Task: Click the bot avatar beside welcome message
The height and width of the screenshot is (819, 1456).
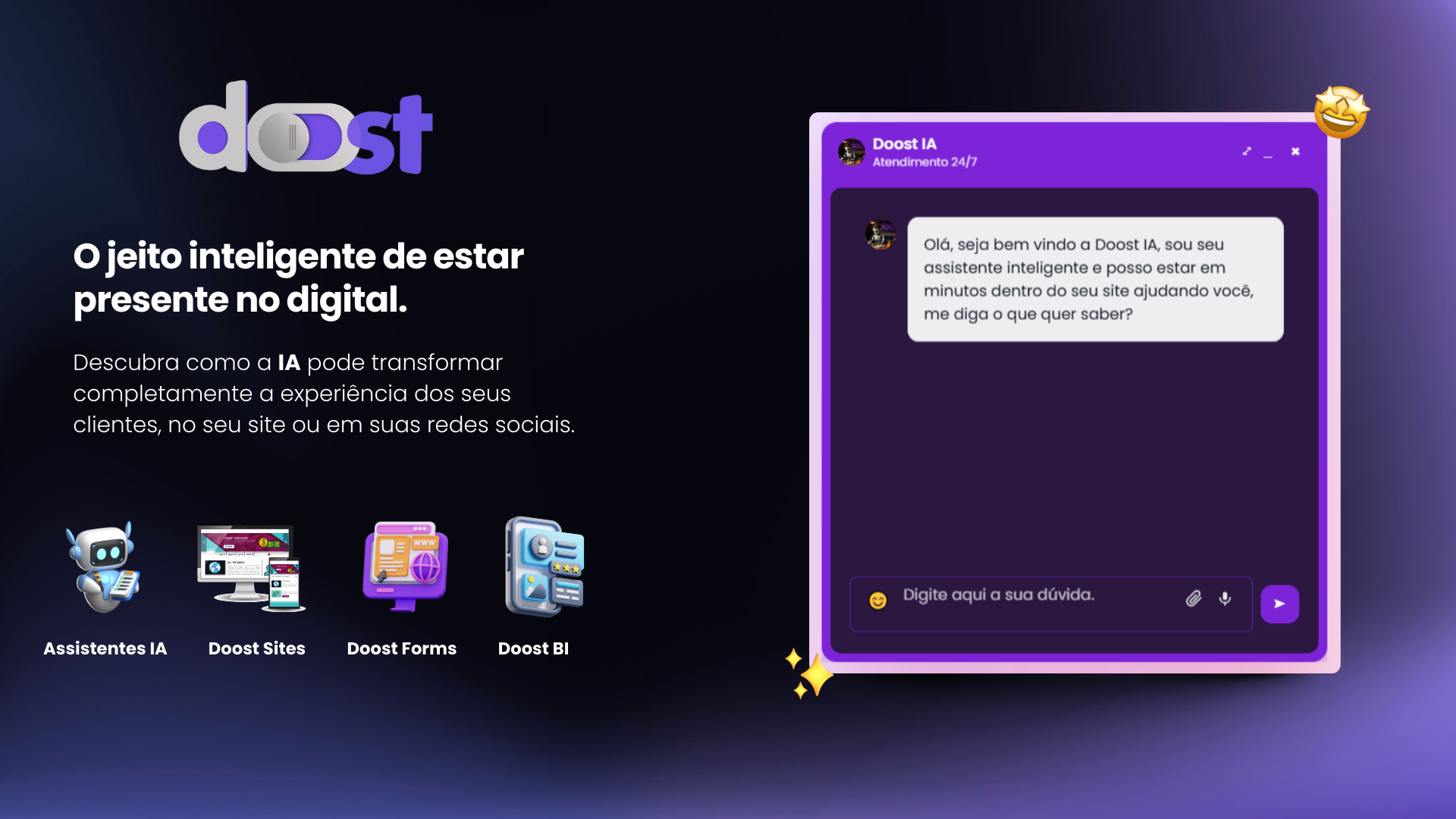Action: [880, 234]
